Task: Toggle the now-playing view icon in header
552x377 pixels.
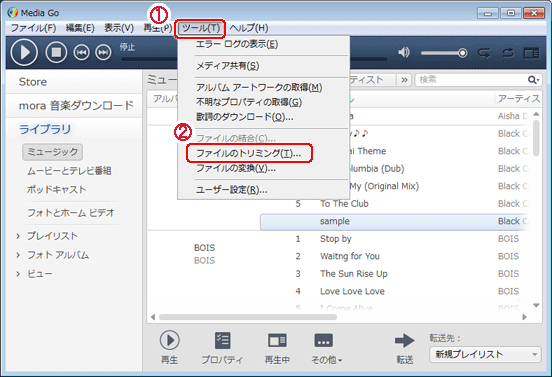Action: tap(531, 53)
